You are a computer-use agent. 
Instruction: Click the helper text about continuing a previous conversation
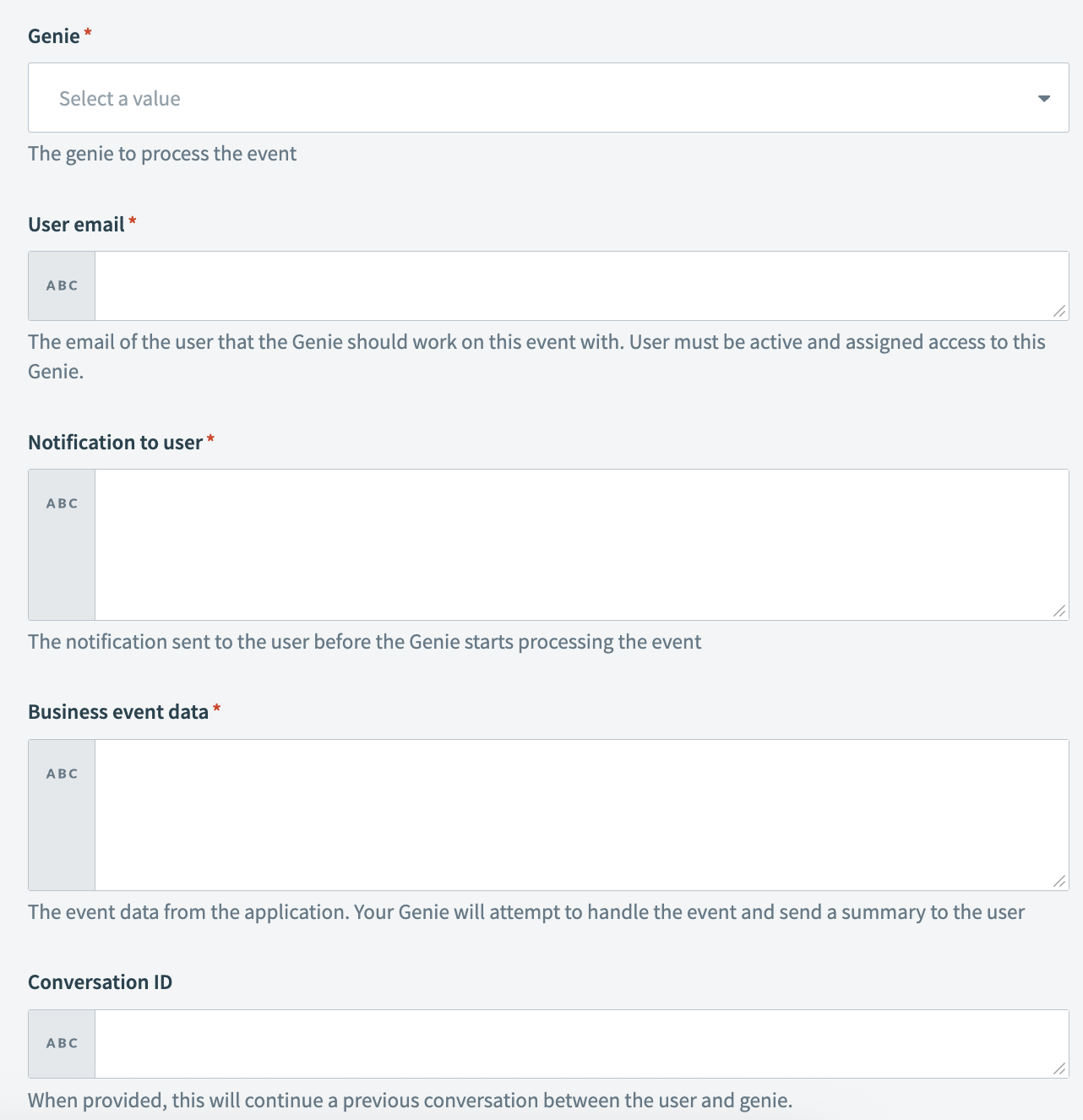(411, 1101)
